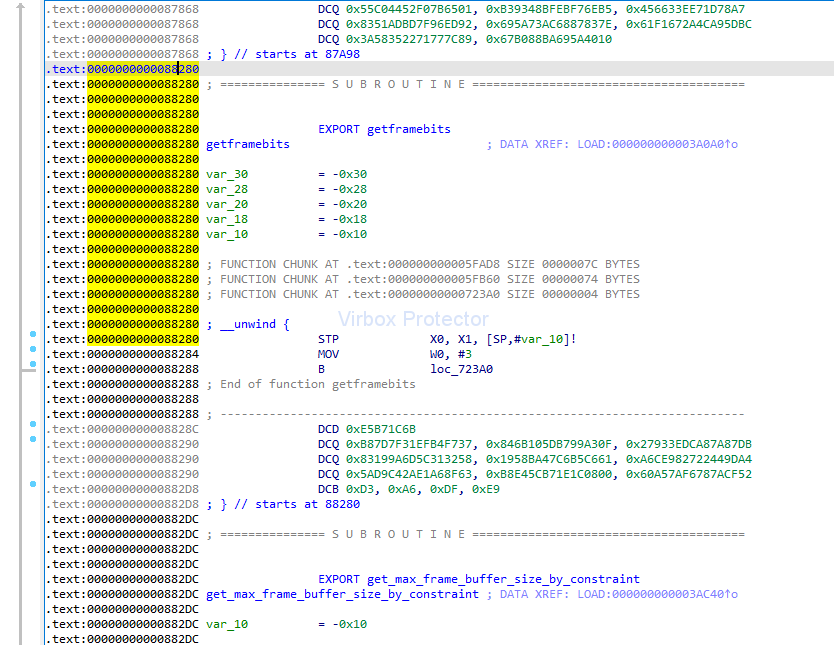Select DCQ value 0x55C04452F07B6501
834x645 pixels.
tap(408, 10)
